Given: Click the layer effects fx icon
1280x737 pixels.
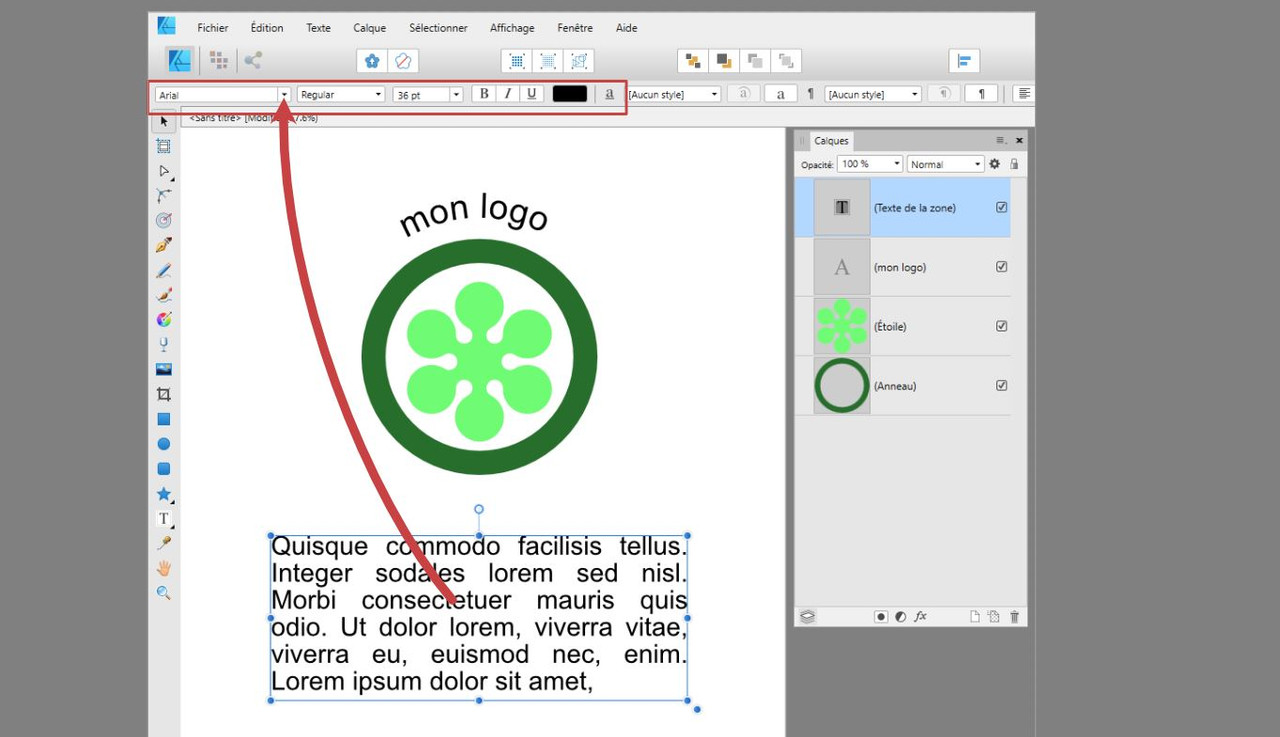Looking at the screenshot, I should click(x=921, y=616).
